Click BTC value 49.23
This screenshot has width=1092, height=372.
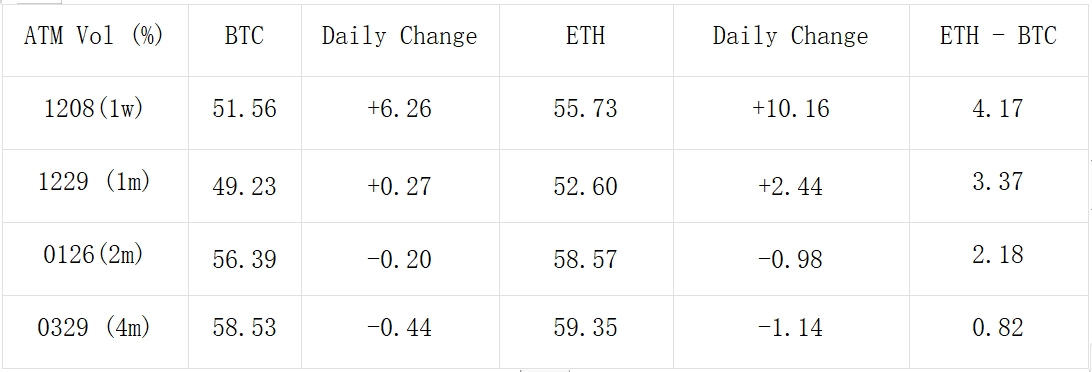point(244,187)
